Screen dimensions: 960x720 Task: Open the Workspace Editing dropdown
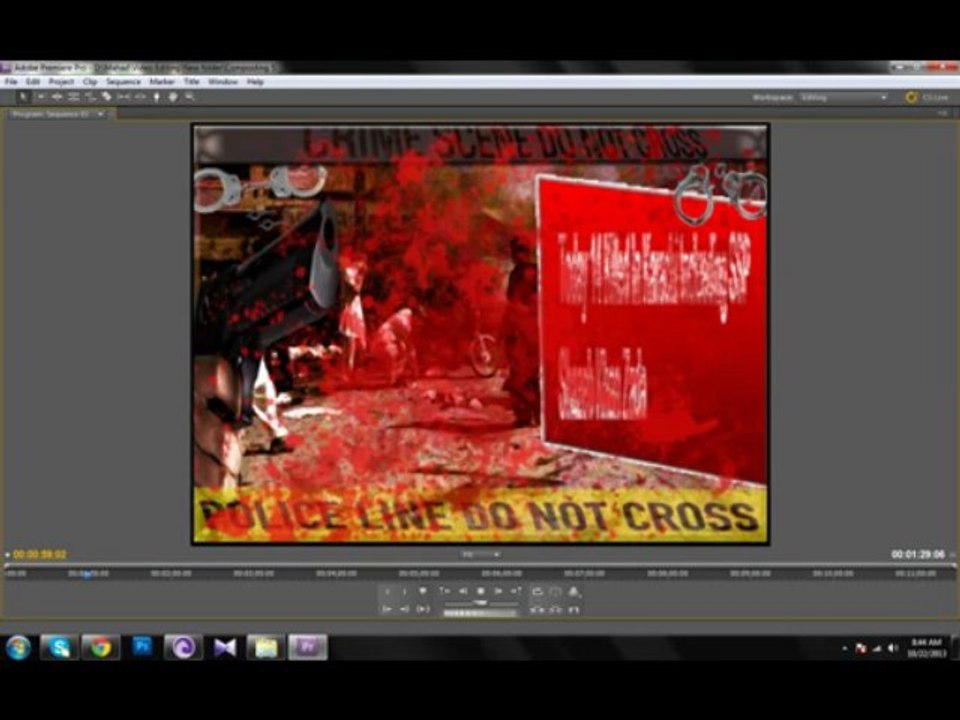click(844, 97)
